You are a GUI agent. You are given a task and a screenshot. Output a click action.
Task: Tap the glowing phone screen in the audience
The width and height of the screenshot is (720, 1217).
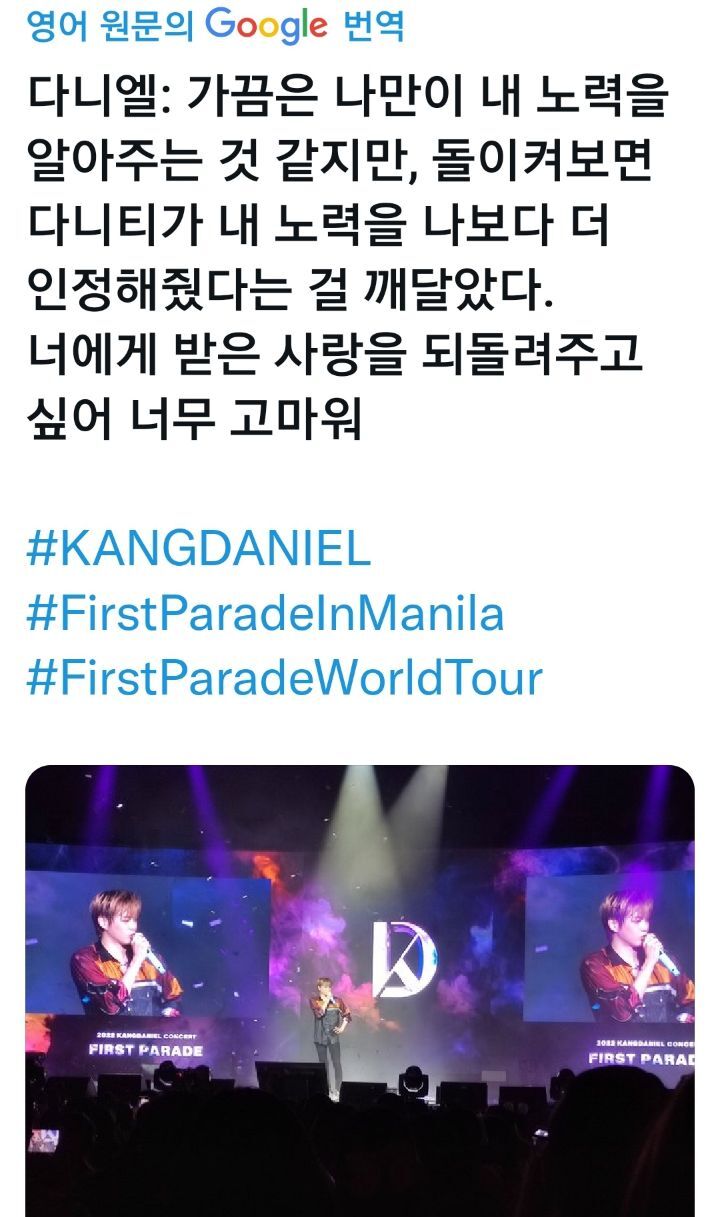point(42,1141)
